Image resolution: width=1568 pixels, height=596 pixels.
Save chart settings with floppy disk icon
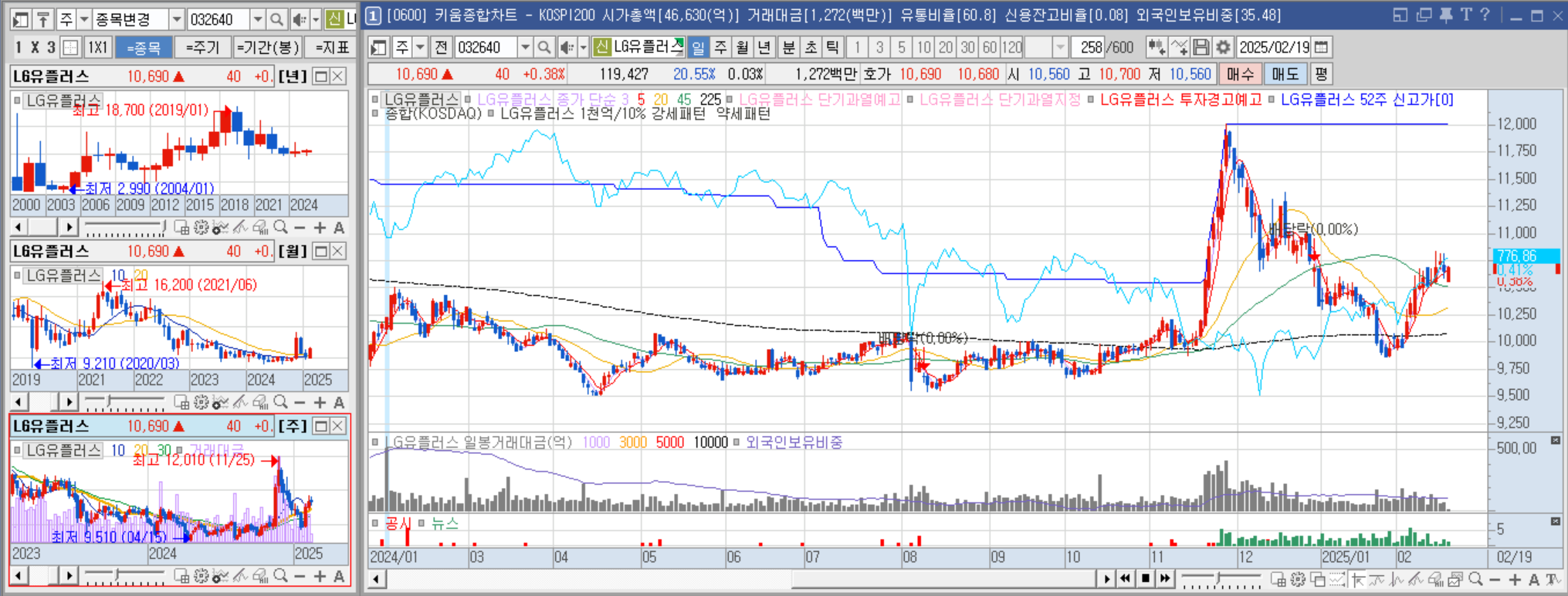point(1201,47)
